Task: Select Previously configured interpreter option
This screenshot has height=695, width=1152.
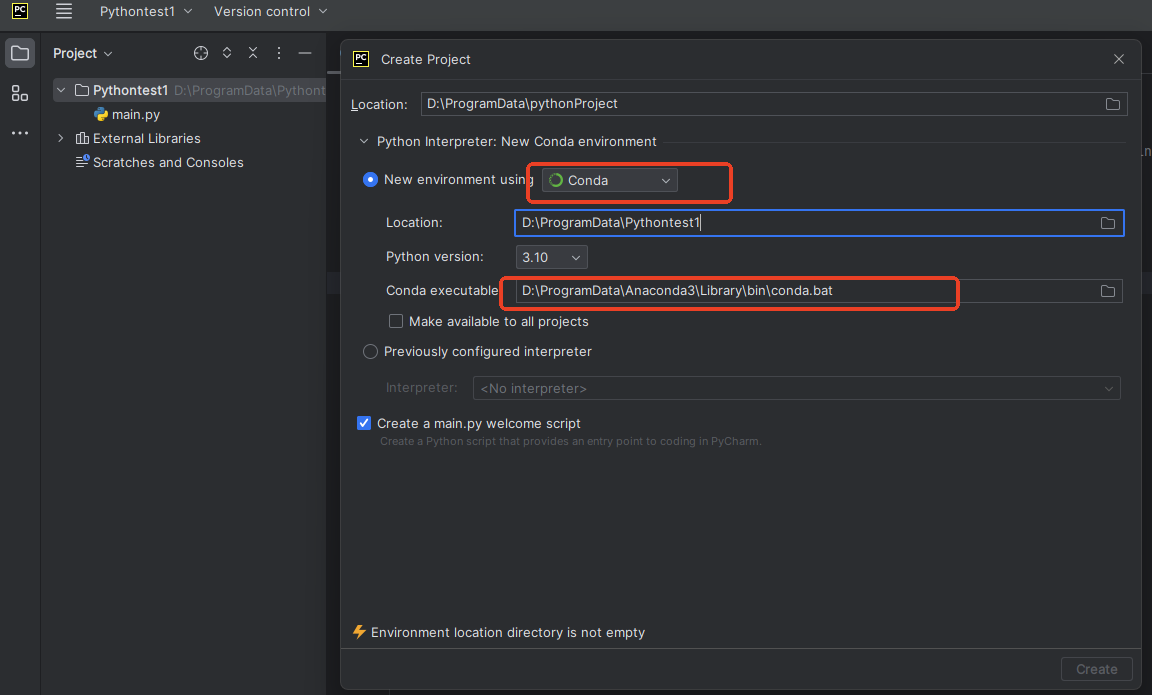Action: [370, 351]
